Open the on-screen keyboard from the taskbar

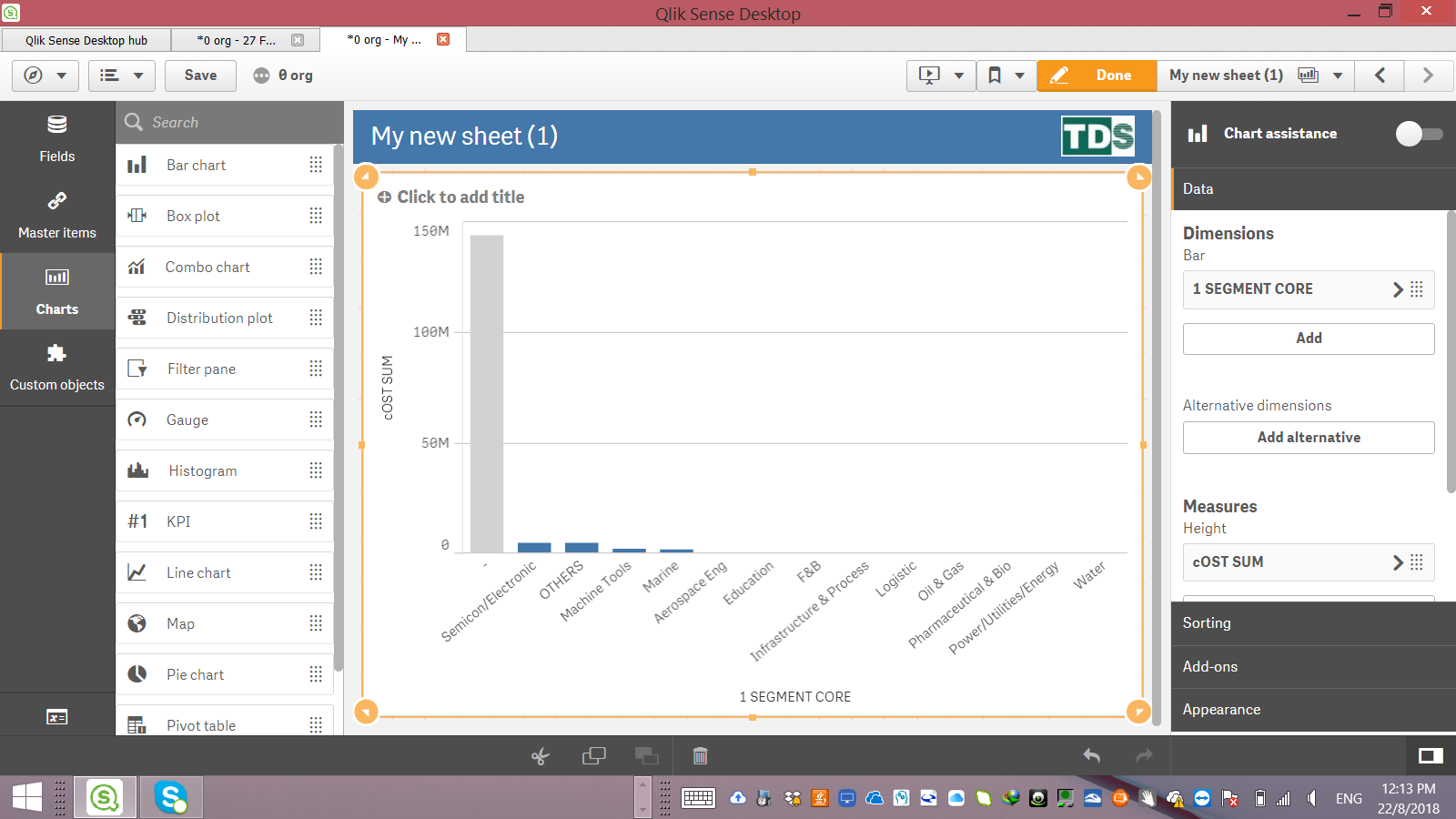pyautogui.click(x=698, y=798)
